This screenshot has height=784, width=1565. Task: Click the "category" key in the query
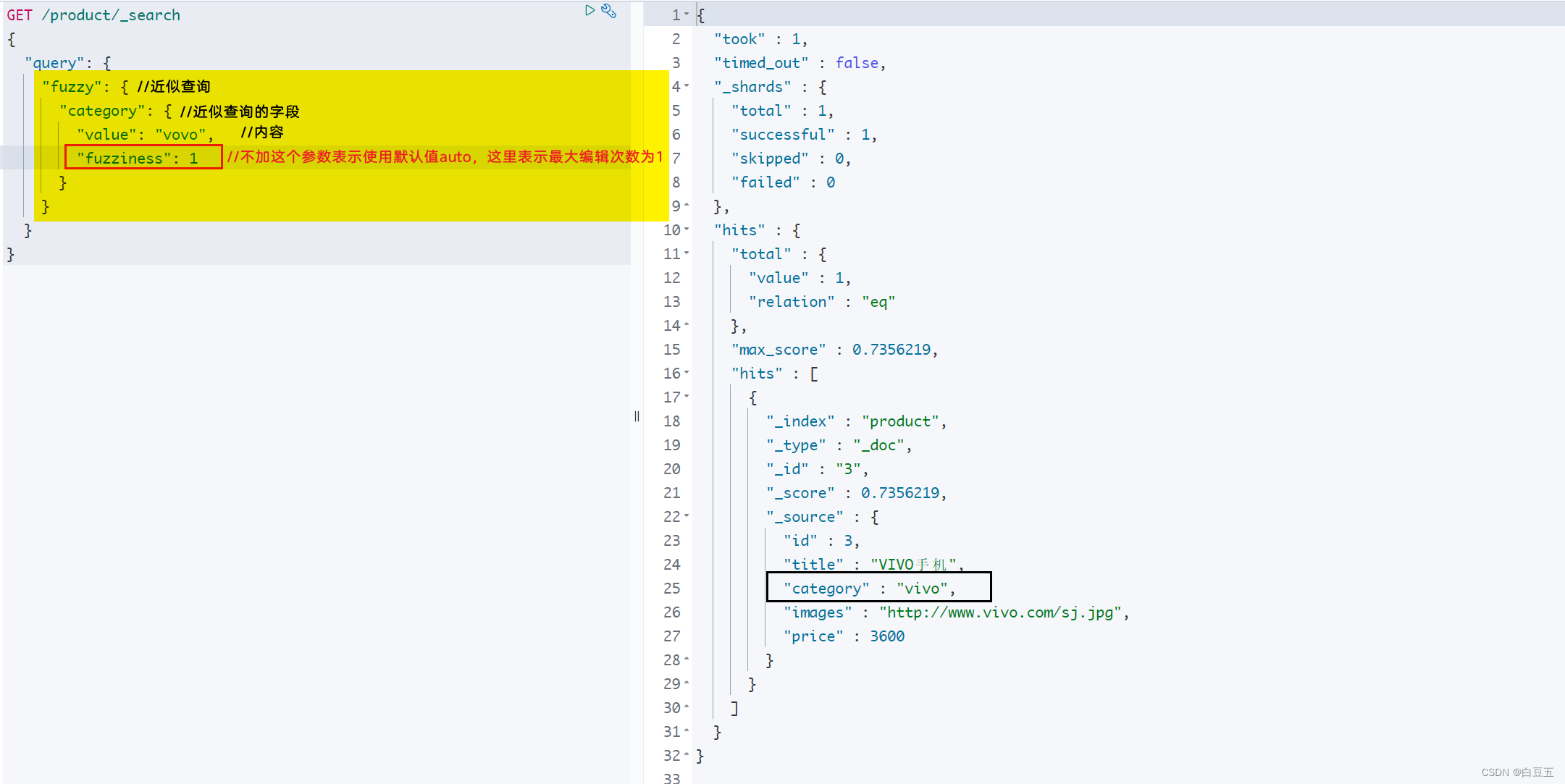point(102,111)
